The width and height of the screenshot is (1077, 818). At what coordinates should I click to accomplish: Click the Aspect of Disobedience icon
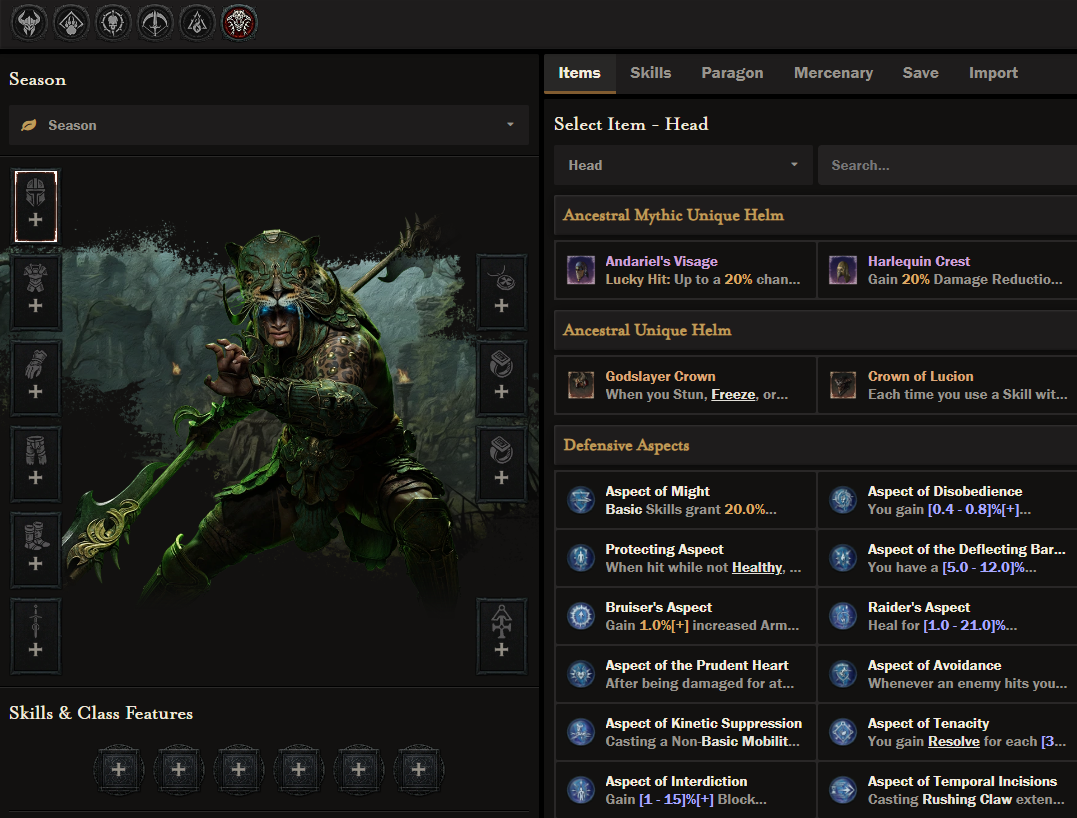coord(843,500)
